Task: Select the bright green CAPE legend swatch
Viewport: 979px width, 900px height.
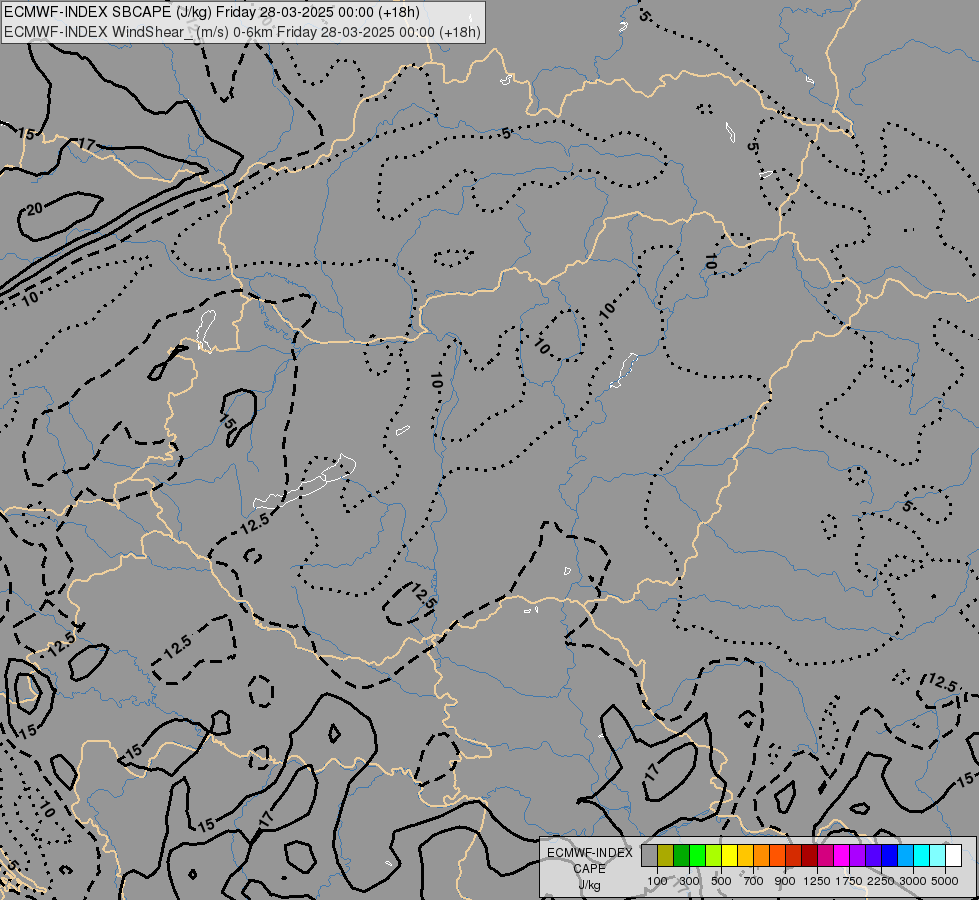Action: point(697,856)
